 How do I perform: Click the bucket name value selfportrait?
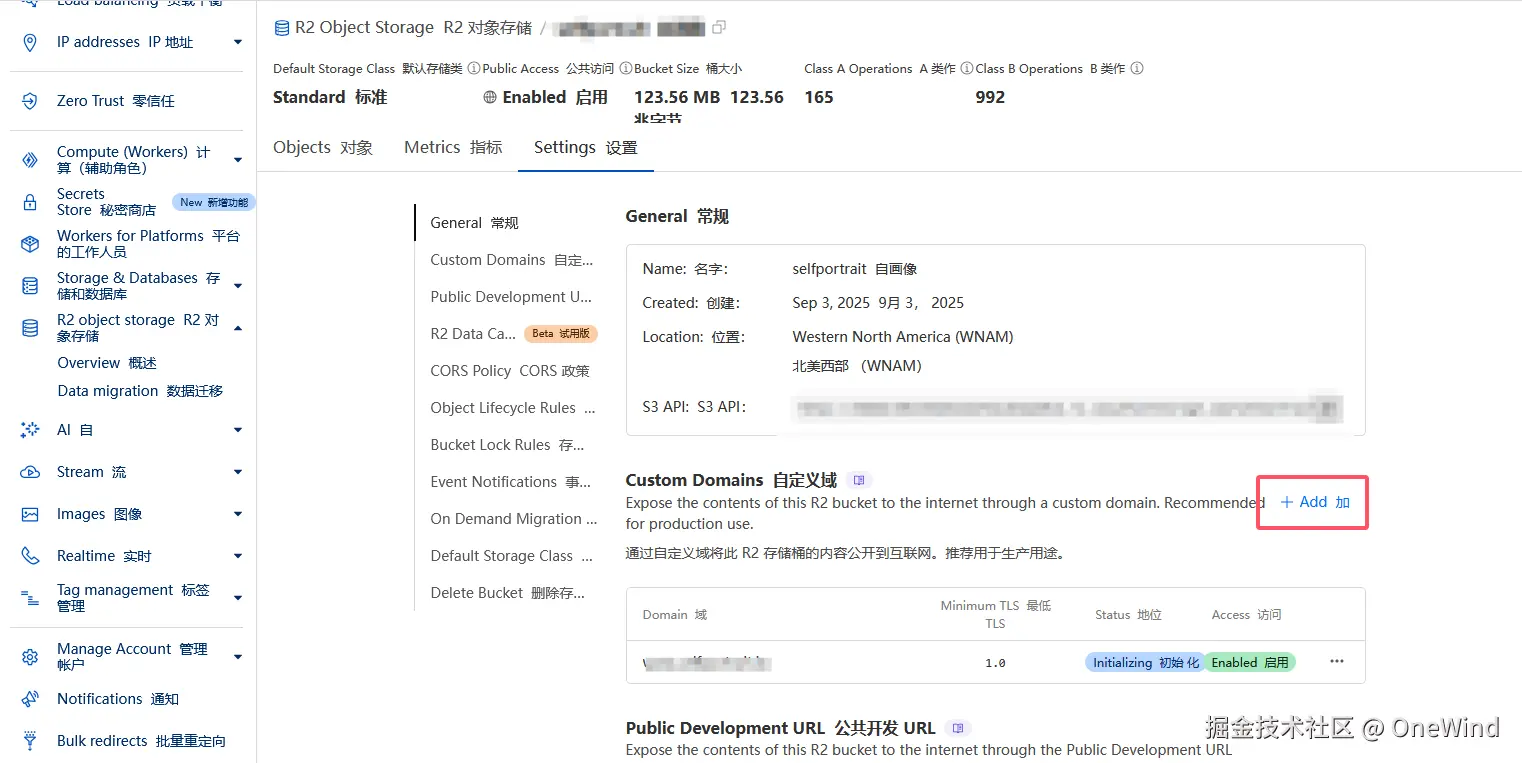tap(855, 269)
